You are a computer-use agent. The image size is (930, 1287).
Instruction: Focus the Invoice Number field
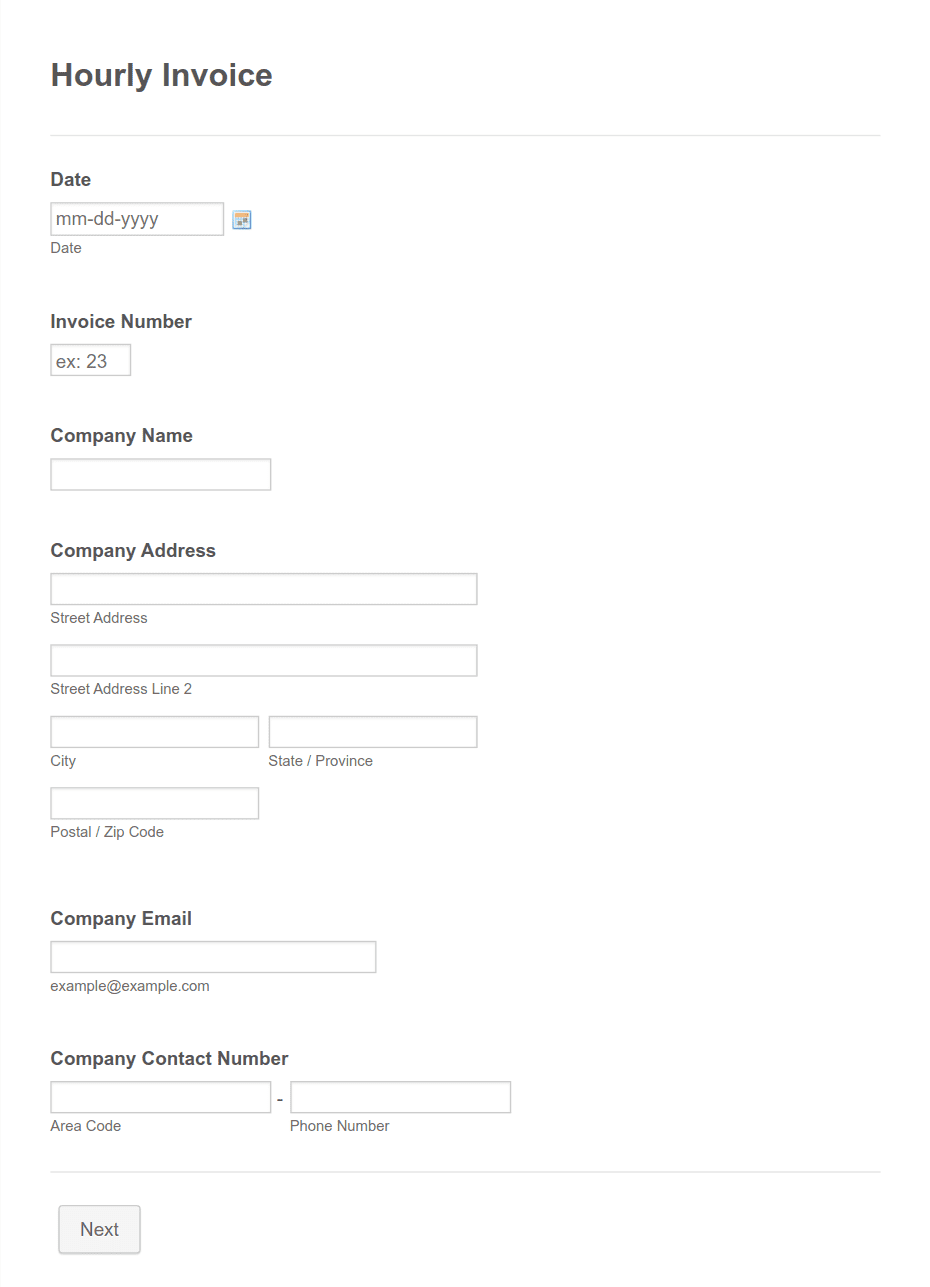click(x=91, y=360)
